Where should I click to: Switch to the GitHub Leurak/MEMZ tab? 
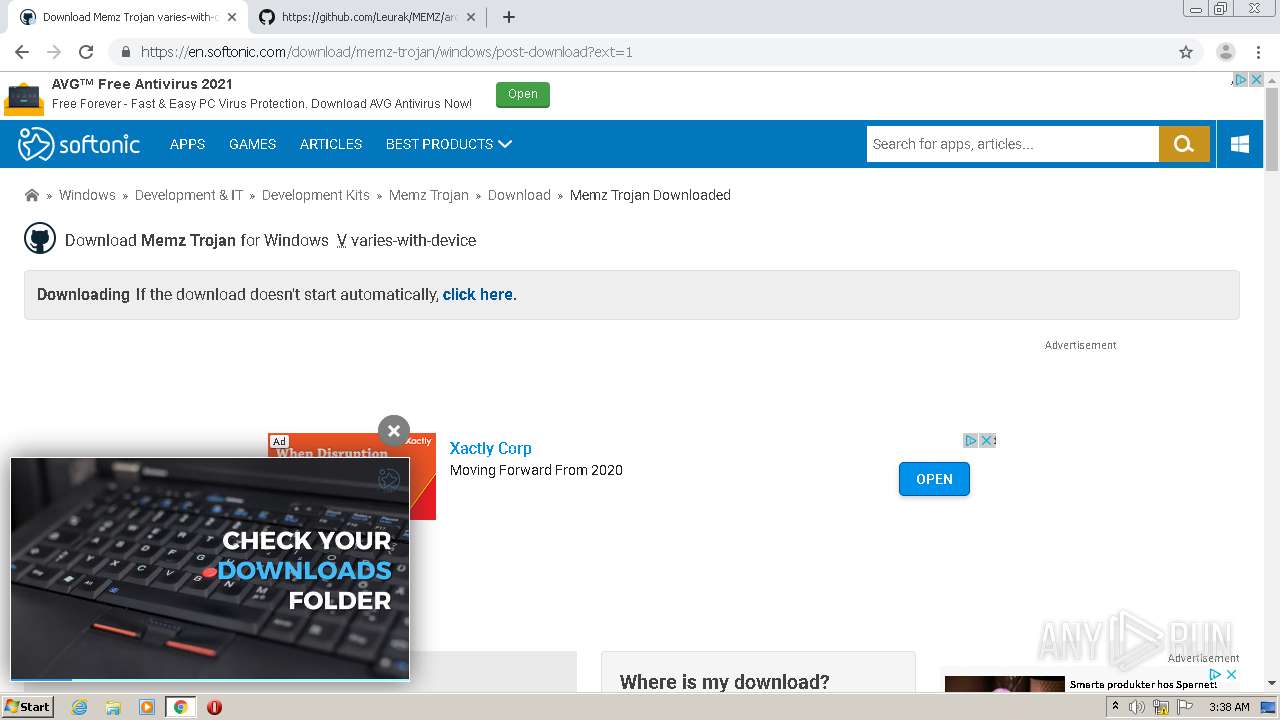tap(365, 17)
